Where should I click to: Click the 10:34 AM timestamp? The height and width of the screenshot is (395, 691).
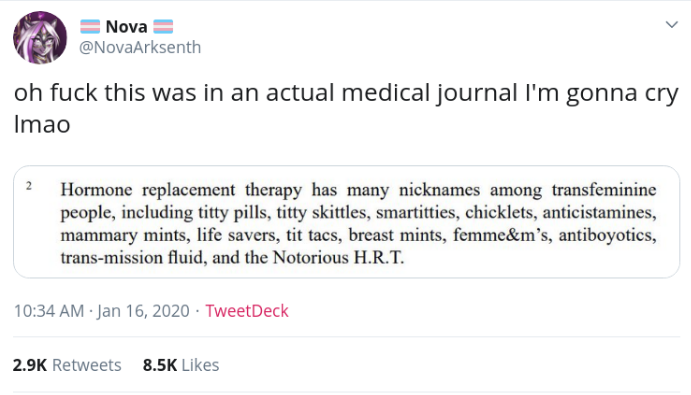tap(49, 311)
